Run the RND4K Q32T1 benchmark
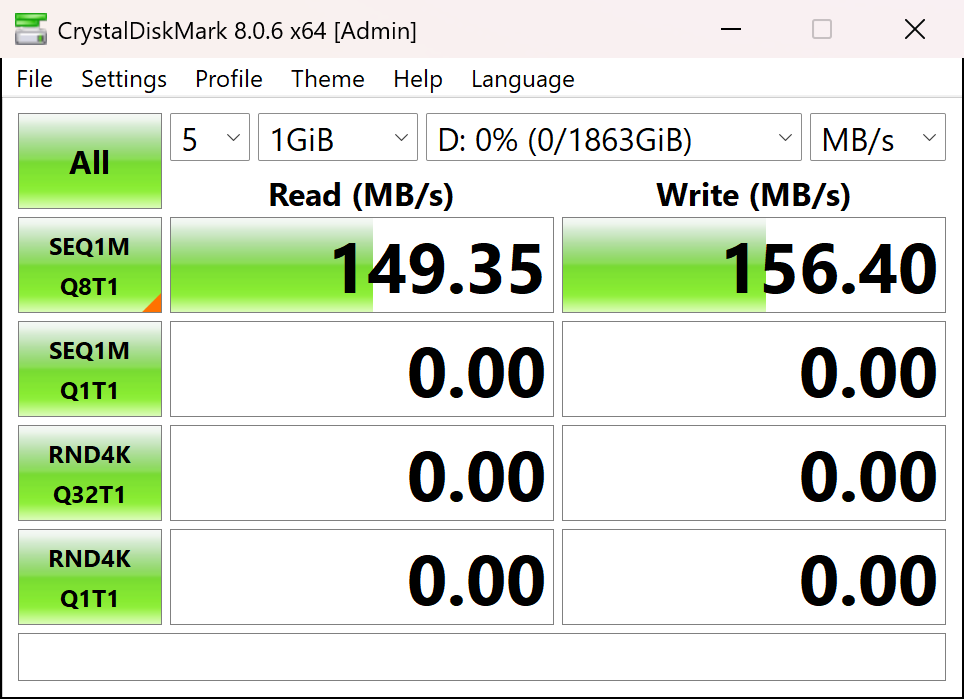 coord(89,473)
